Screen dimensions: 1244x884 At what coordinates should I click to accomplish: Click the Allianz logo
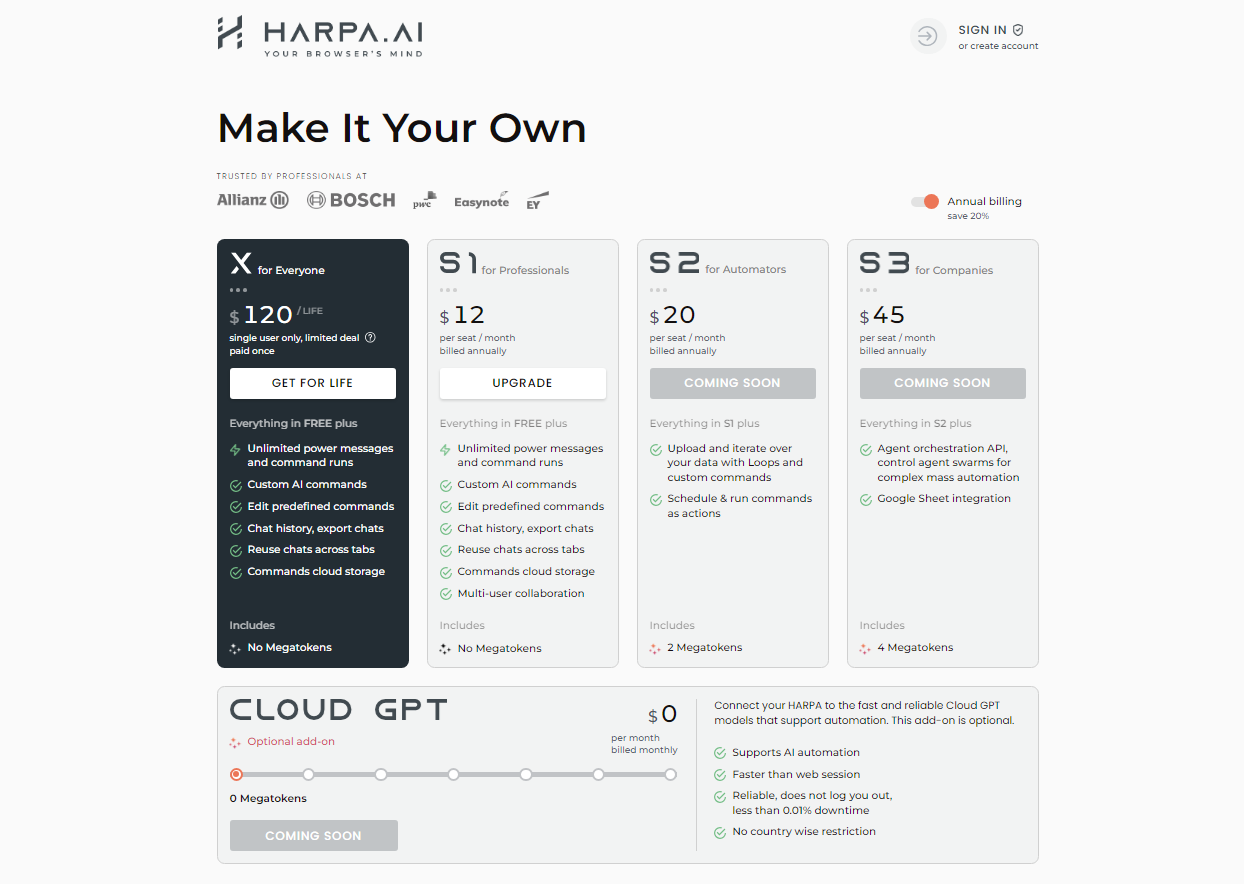tap(253, 200)
